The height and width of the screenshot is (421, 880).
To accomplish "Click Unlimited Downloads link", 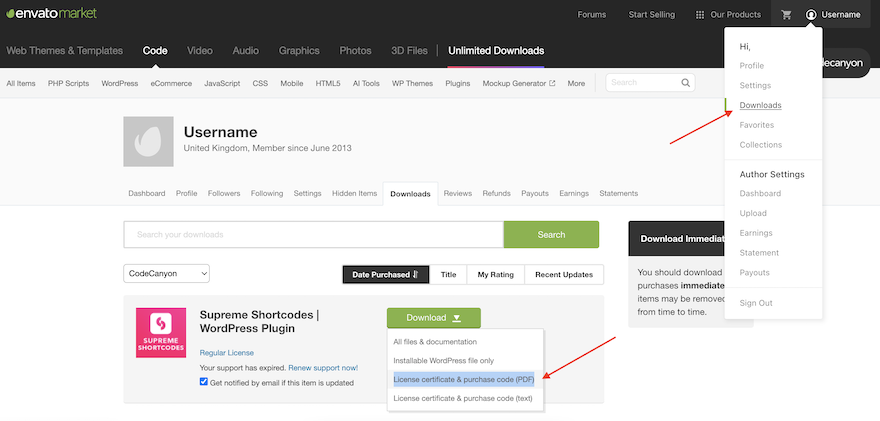I will pyautogui.click(x=496, y=51).
